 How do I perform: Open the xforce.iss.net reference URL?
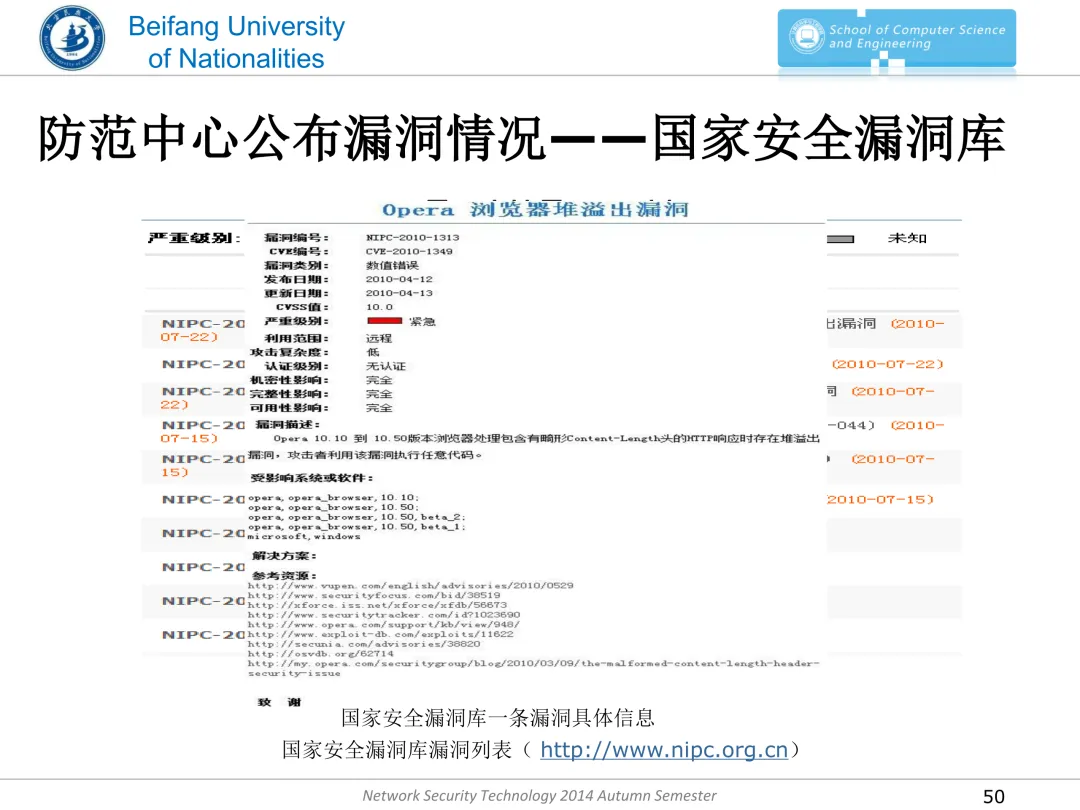pyautogui.click(x=377, y=605)
